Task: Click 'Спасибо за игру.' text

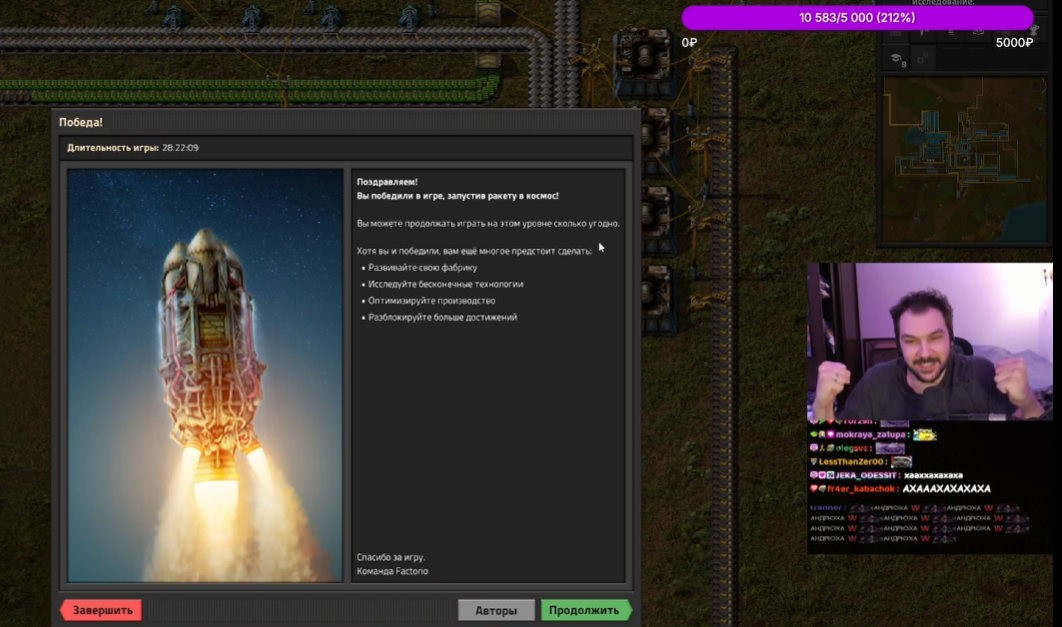Action: pyautogui.click(x=391, y=557)
